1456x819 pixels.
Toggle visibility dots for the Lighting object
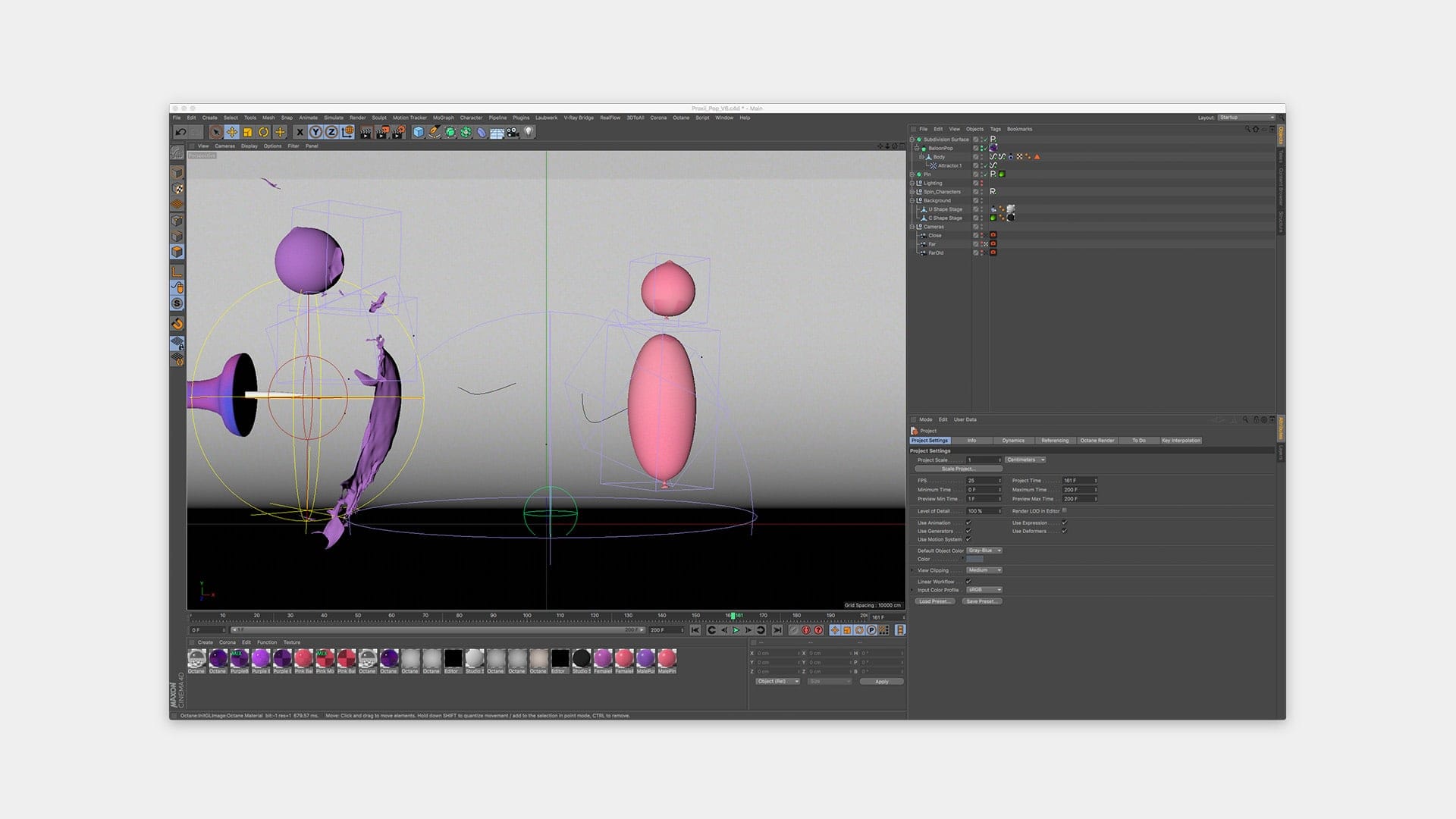point(981,183)
